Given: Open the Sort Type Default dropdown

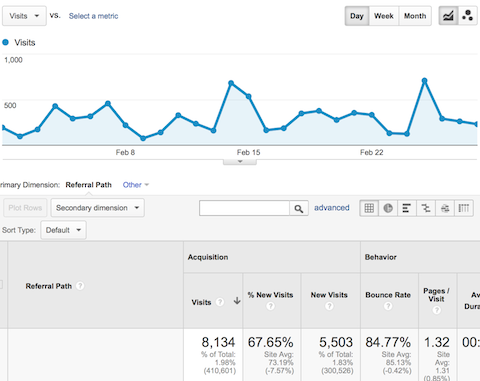Looking at the screenshot, I should [x=63, y=230].
